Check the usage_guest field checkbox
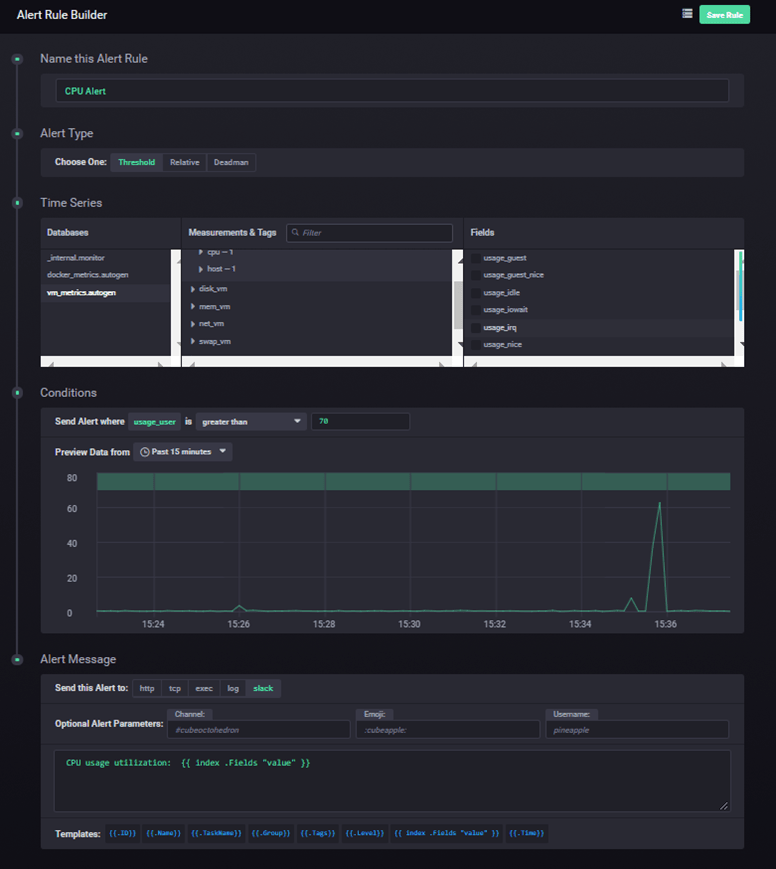Screen dimensions: 776x869 tap(476, 258)
